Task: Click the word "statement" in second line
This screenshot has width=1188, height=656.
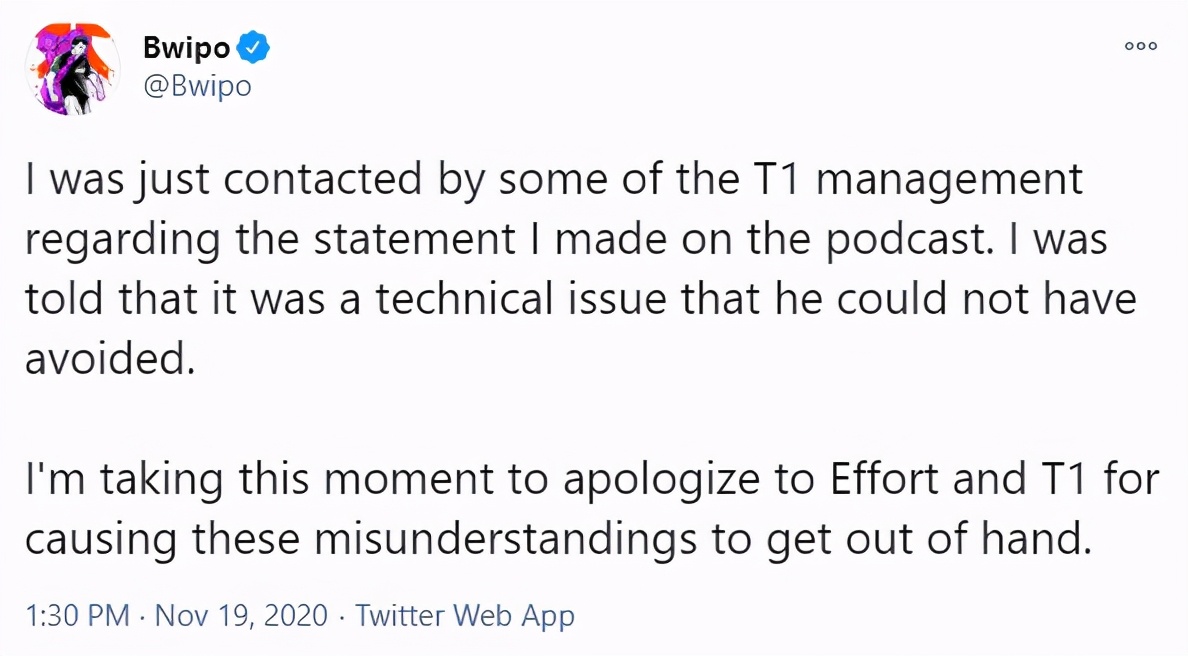Action: (414, 240)
